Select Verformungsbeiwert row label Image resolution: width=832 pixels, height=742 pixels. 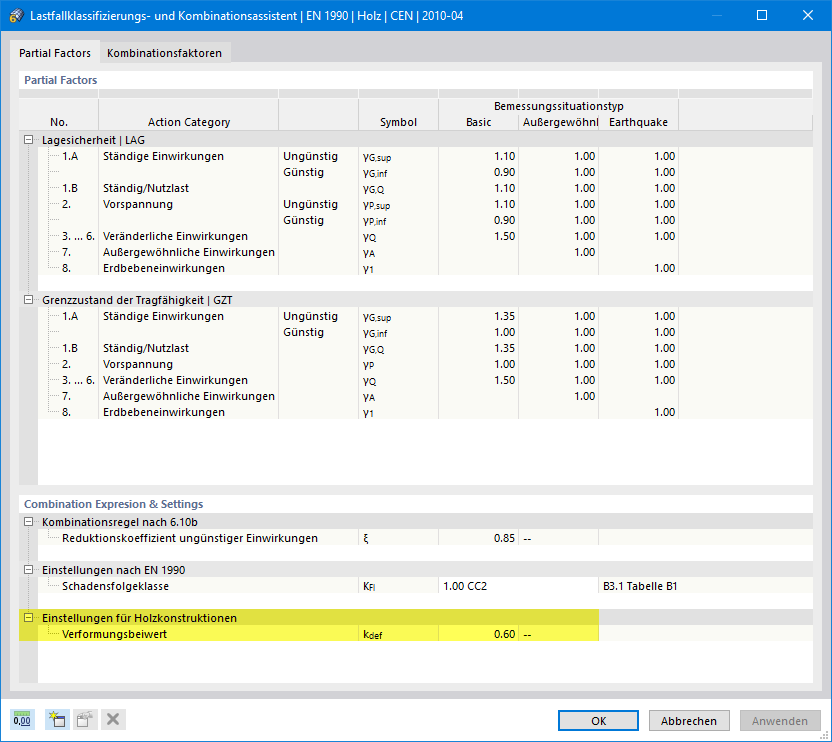114,634
